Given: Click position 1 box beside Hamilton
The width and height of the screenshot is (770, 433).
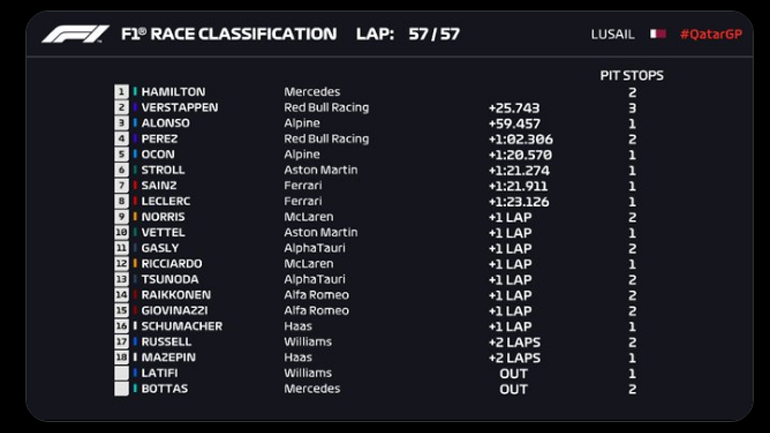Looking at the screenshot, I should (122, 92).
